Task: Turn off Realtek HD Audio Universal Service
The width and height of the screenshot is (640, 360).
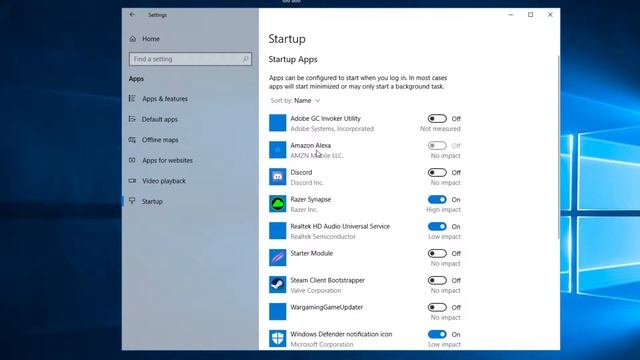Action: coord(437,227)
